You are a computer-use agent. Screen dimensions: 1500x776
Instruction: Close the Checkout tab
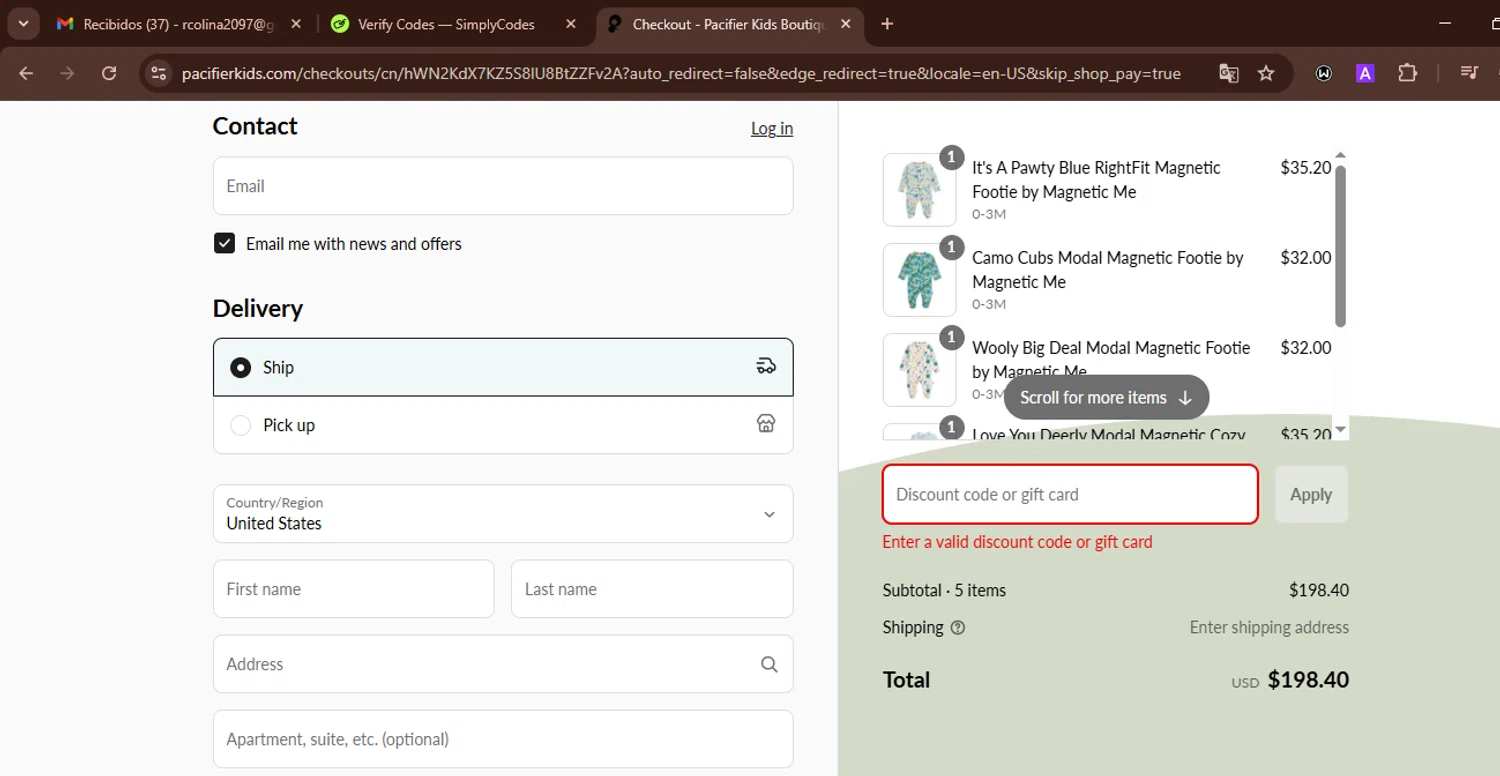845,24
